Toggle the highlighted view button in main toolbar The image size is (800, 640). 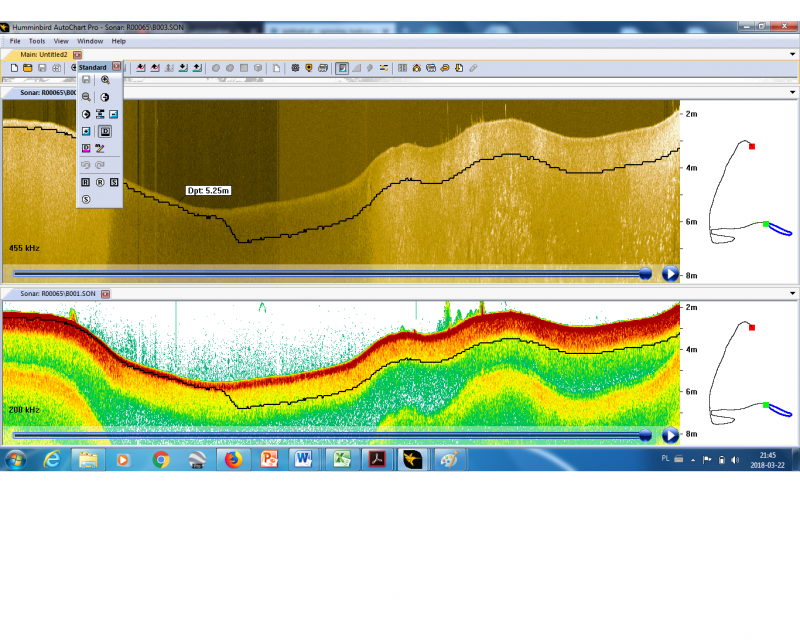click(342, 68)
